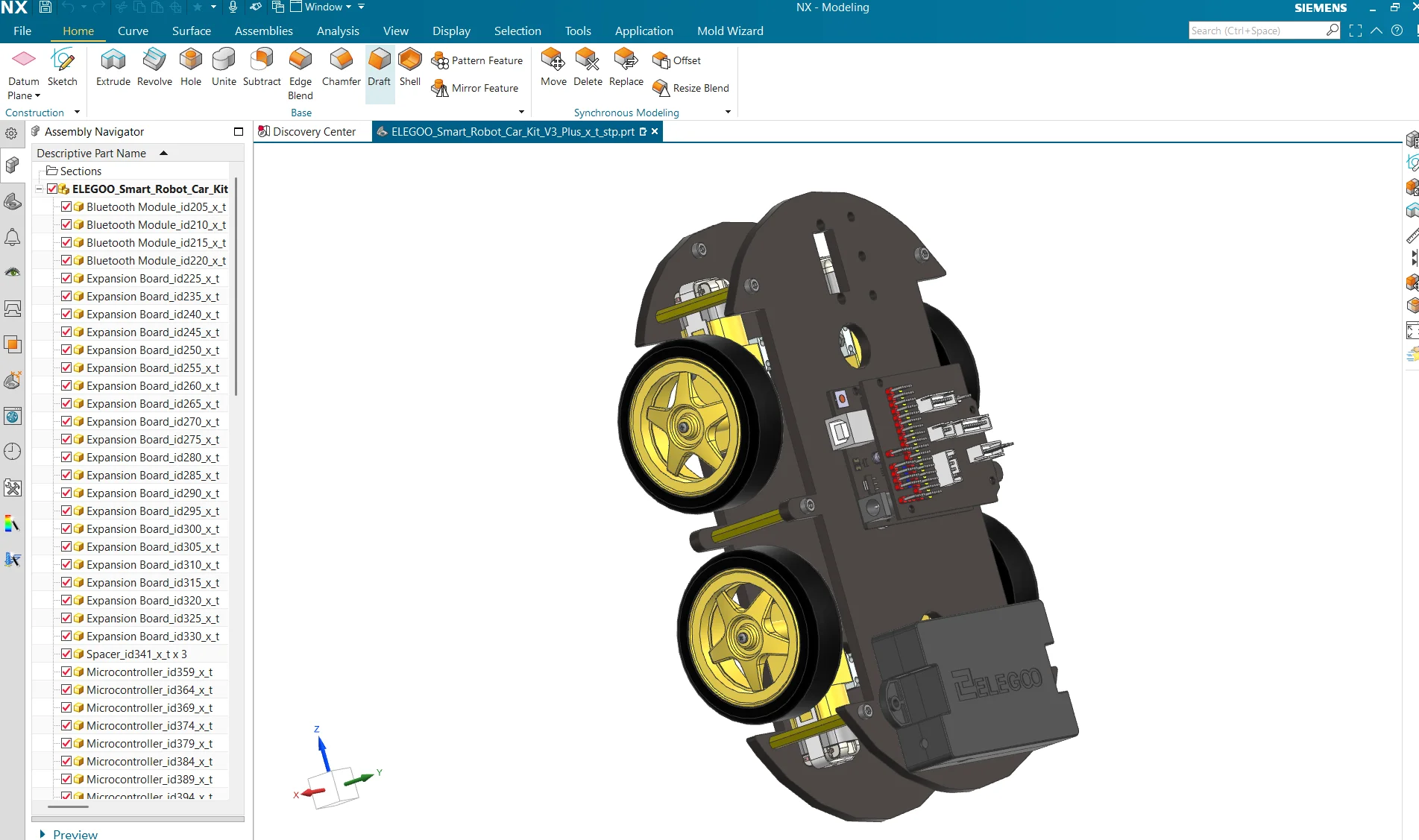Switch to the Mold Wizard tab
The height and width of the screenshot is (840, 1419).
coord(730,31)
